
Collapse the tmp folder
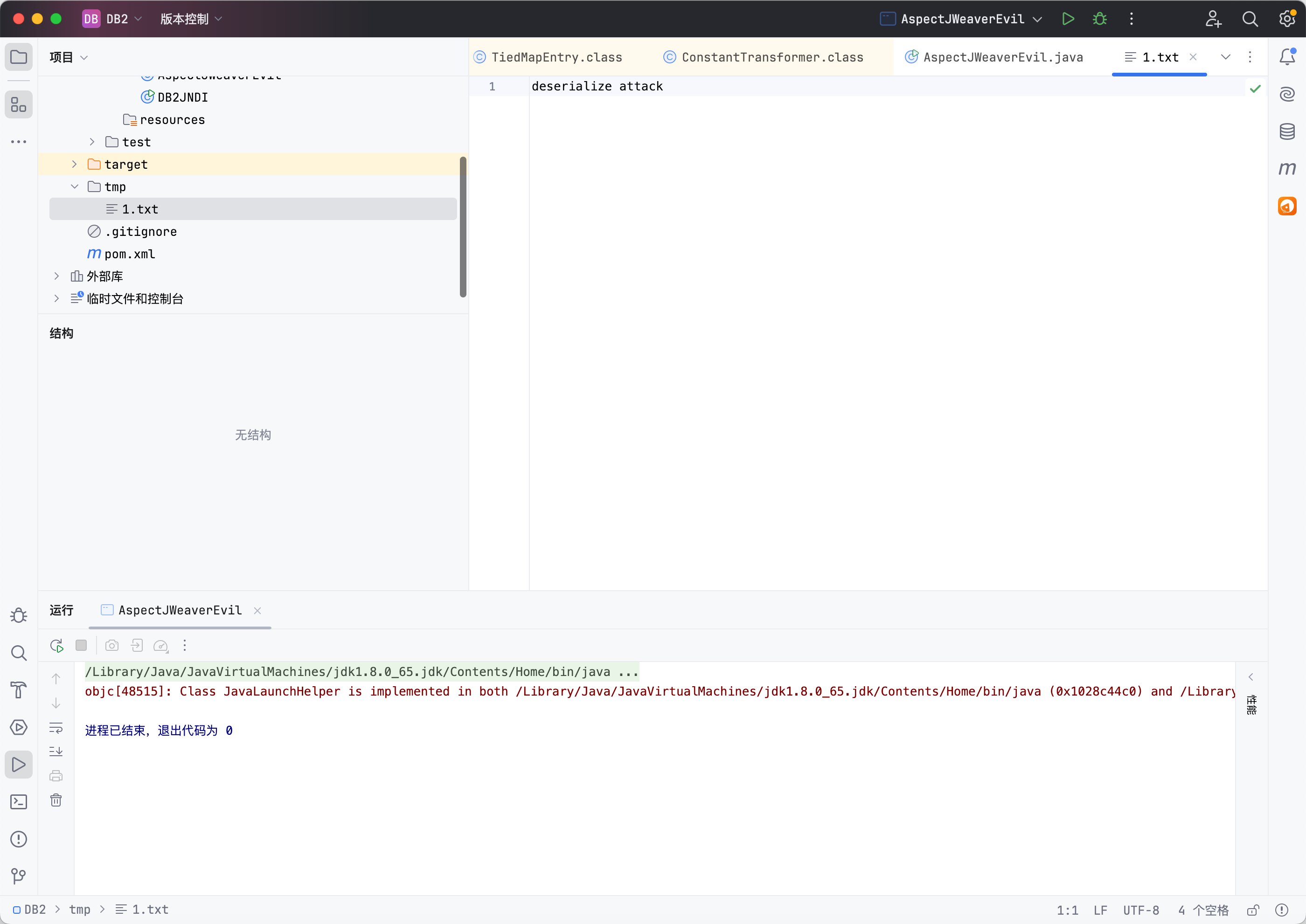click(x=74, y=186)
